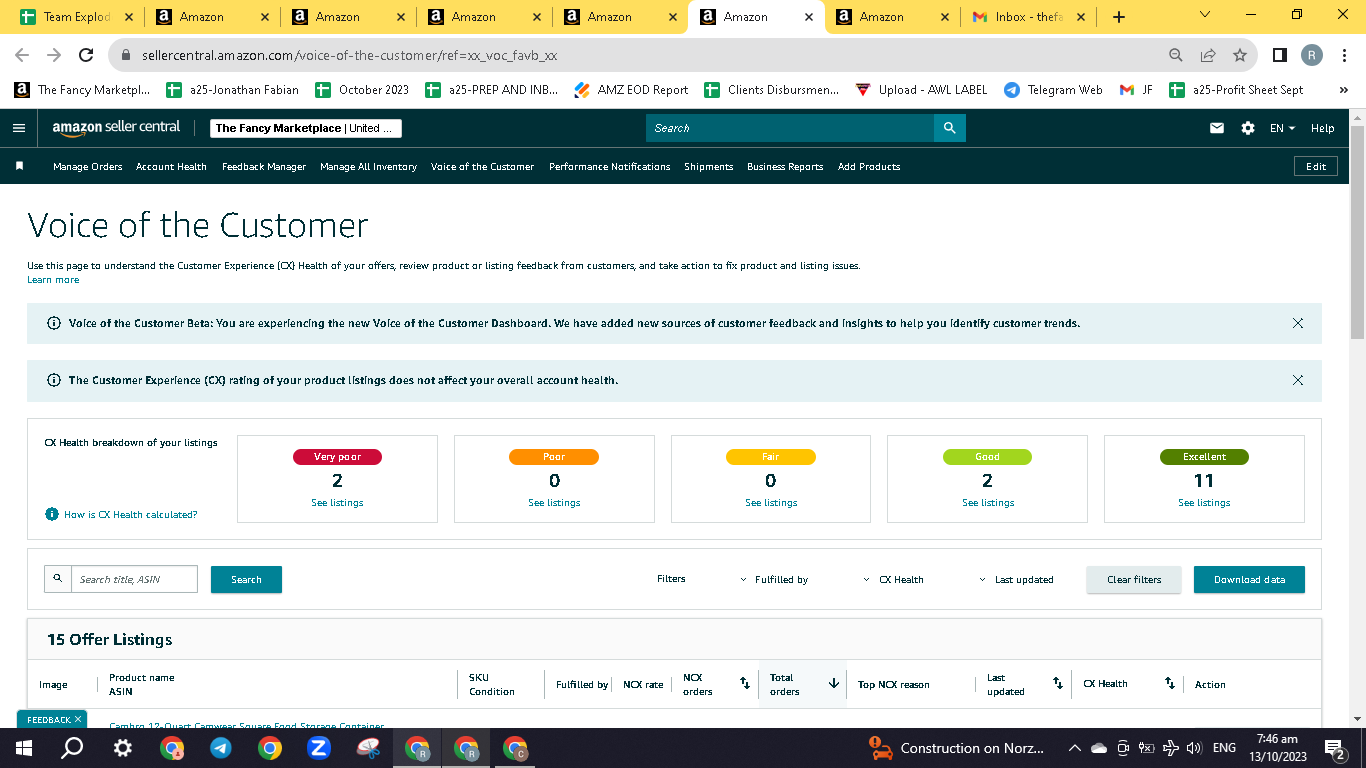
Task: Click the Windows Start button
Action: (23, 748)
